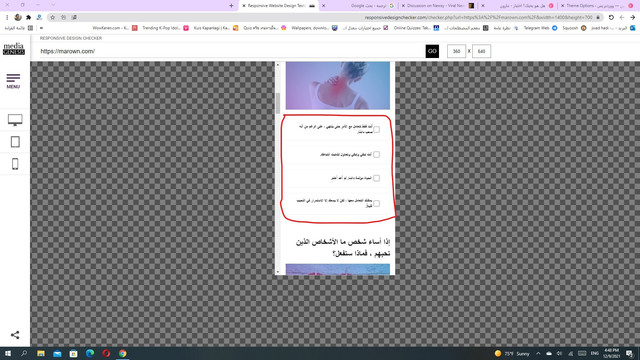The image size is (640, 360).
Task: Click the neck pain image in preview
Action: (338, 86)
